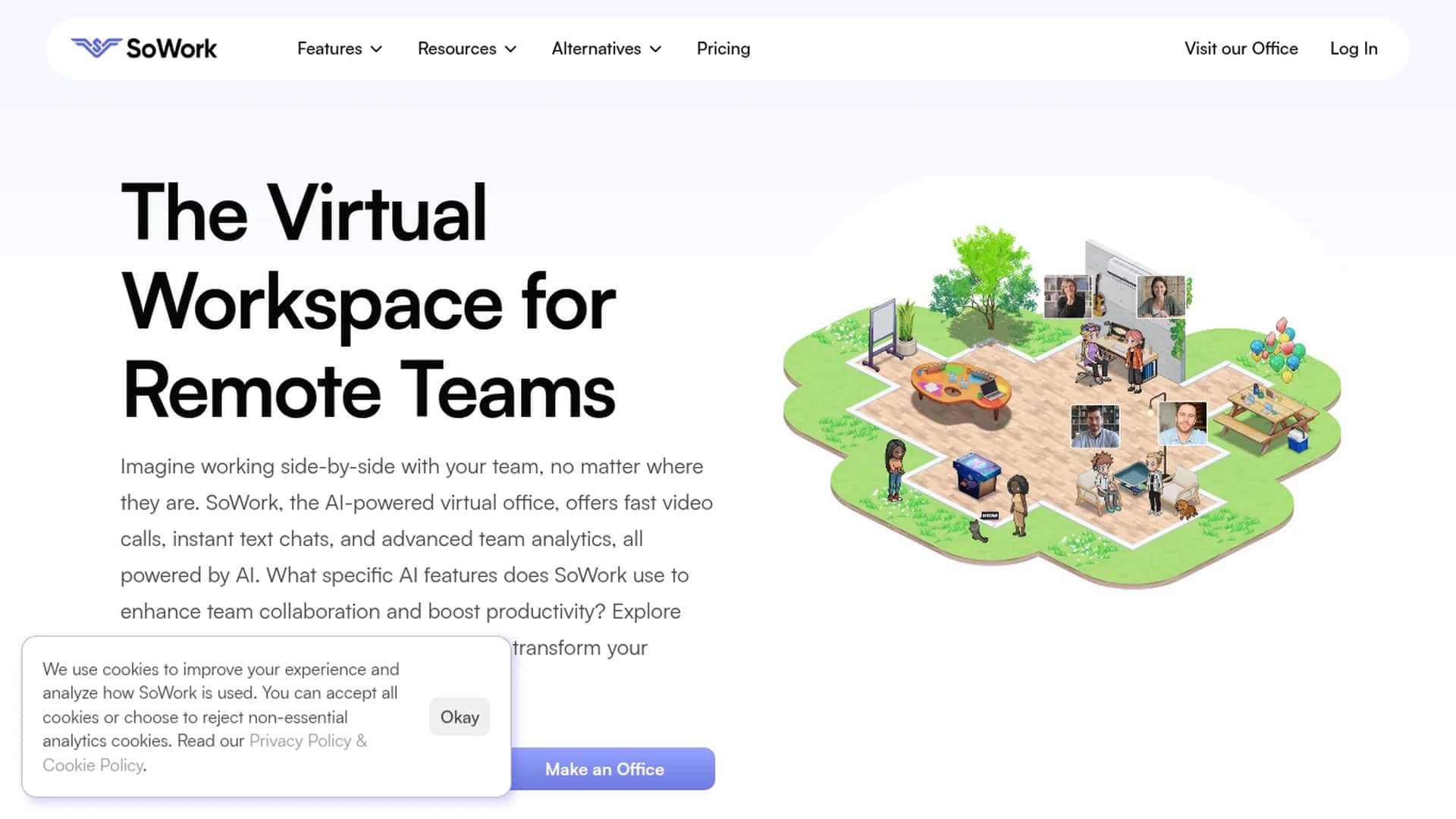Click the isometric virtual office illustration

tap(1062, 406)
